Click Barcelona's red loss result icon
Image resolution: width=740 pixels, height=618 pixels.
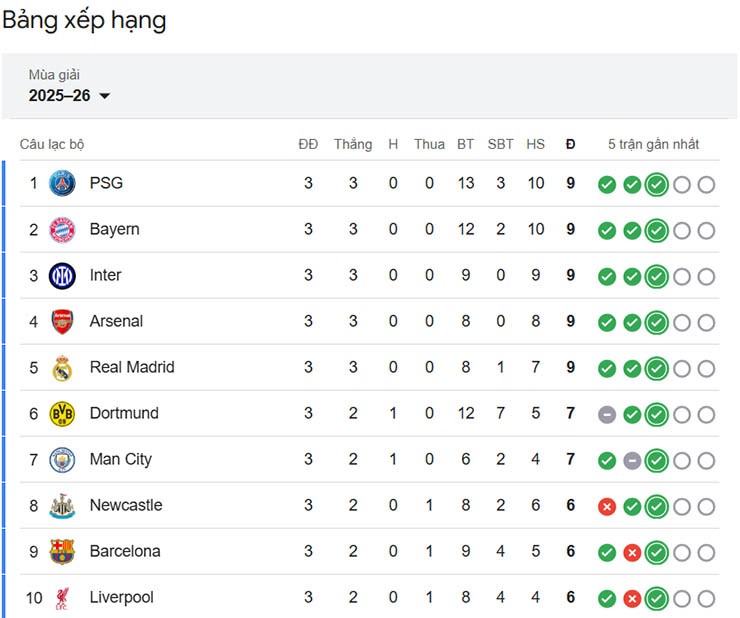click(631, 553)
